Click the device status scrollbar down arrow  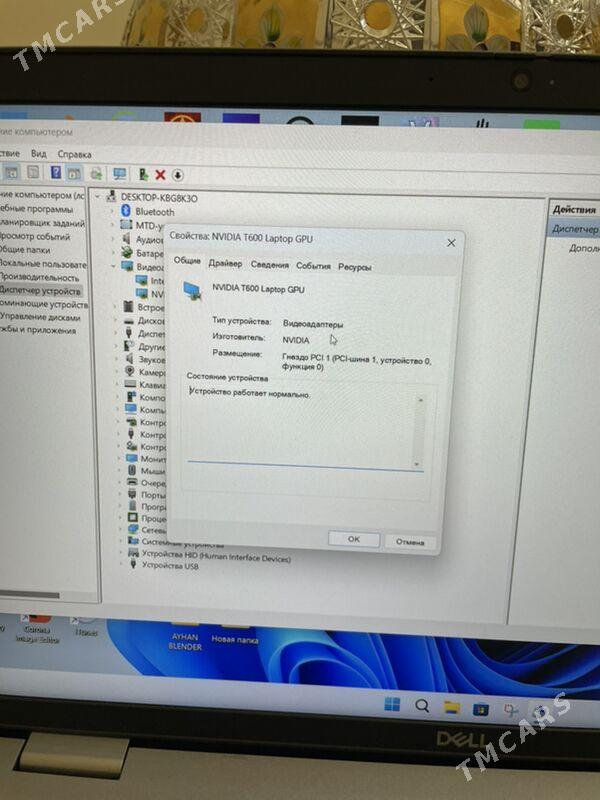(417, 464)
